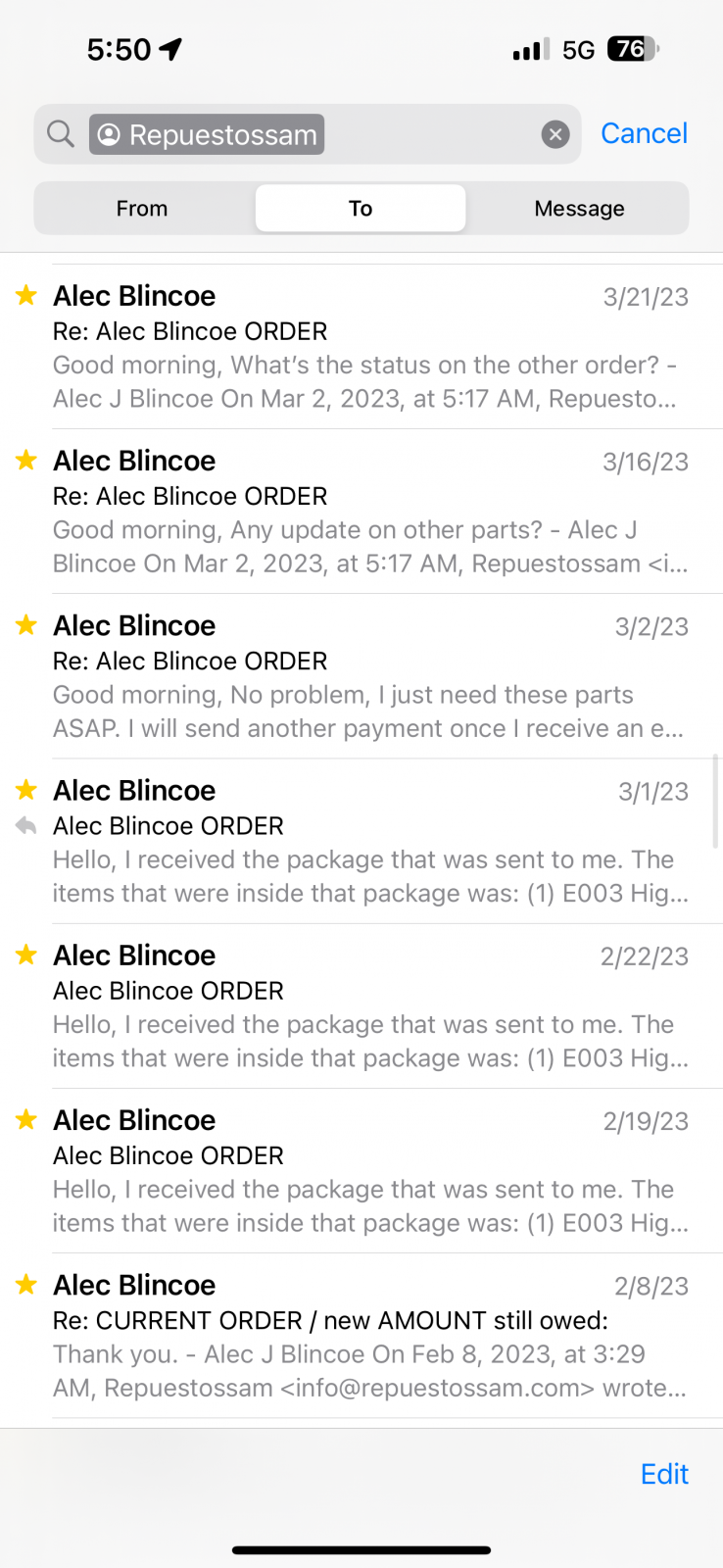Screen dimensions: 723x1568
Task: Switch to the From filter tab
Action: (x=142, y=208)
